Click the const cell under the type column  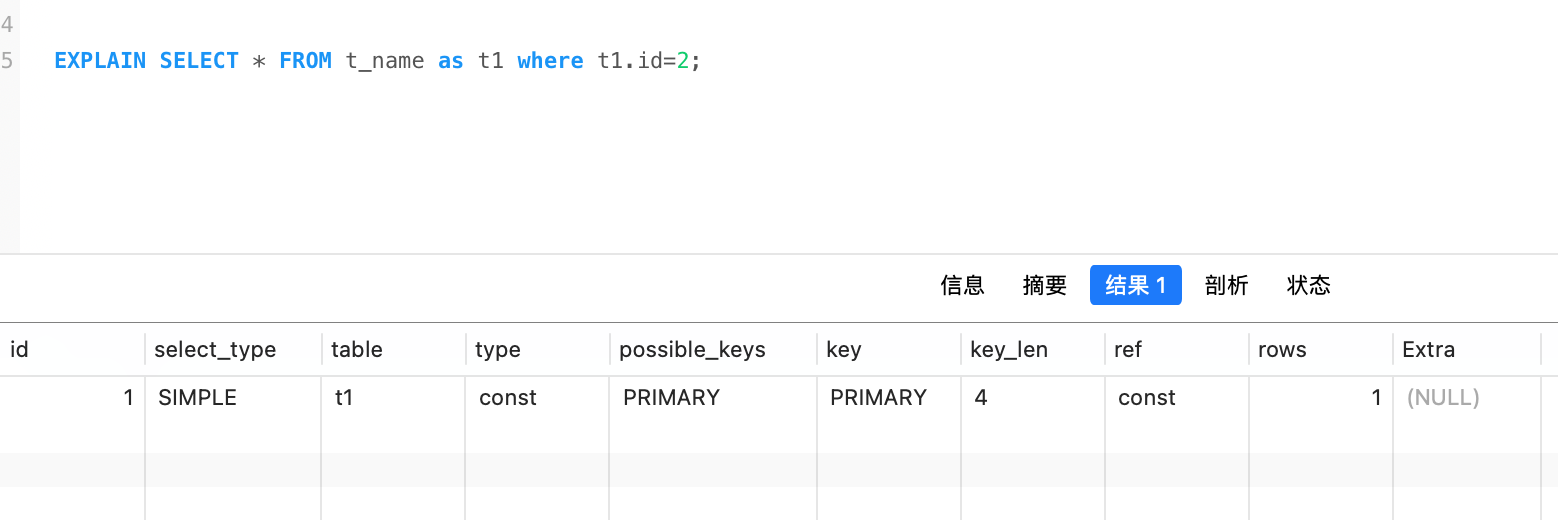click(507, 398)
